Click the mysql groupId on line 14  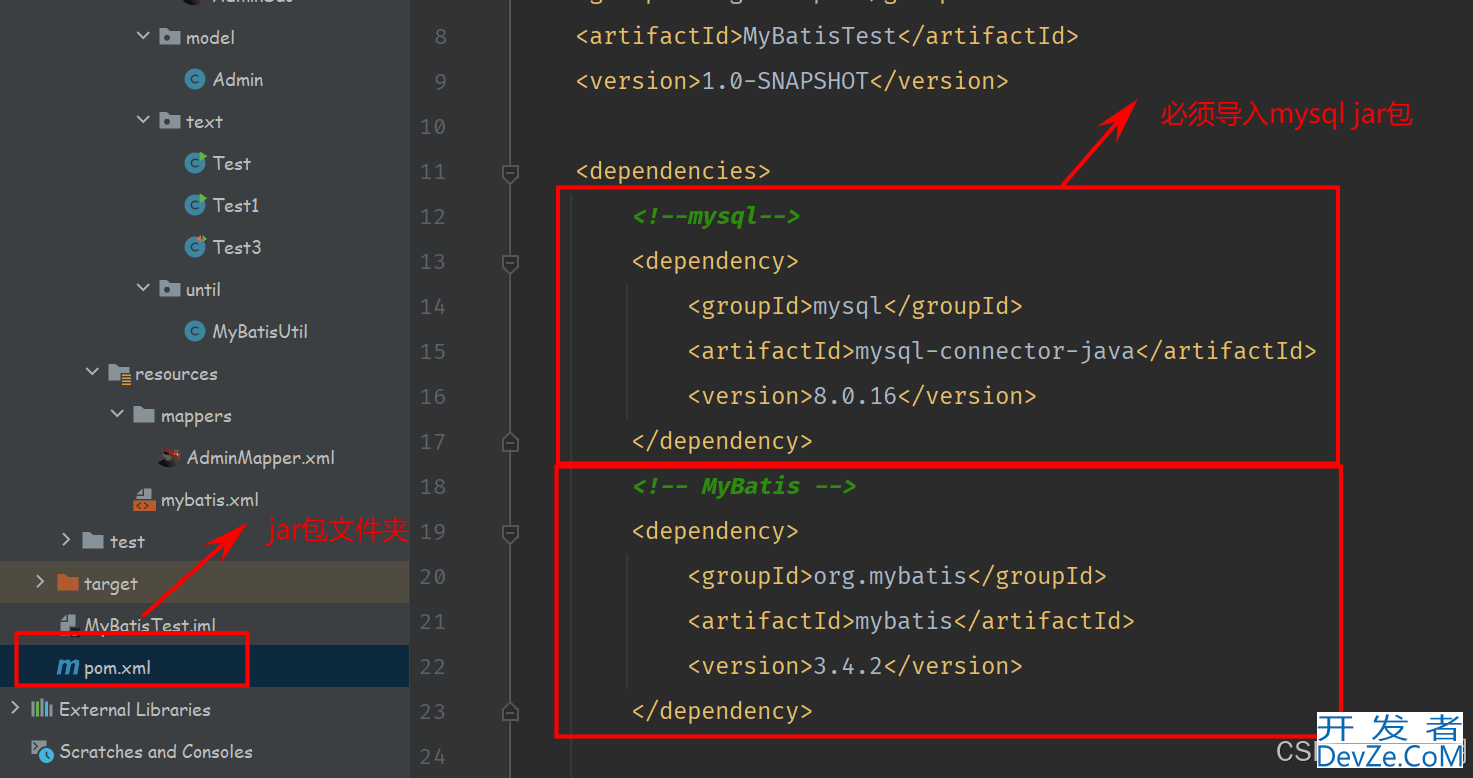[x=848, y=306]
